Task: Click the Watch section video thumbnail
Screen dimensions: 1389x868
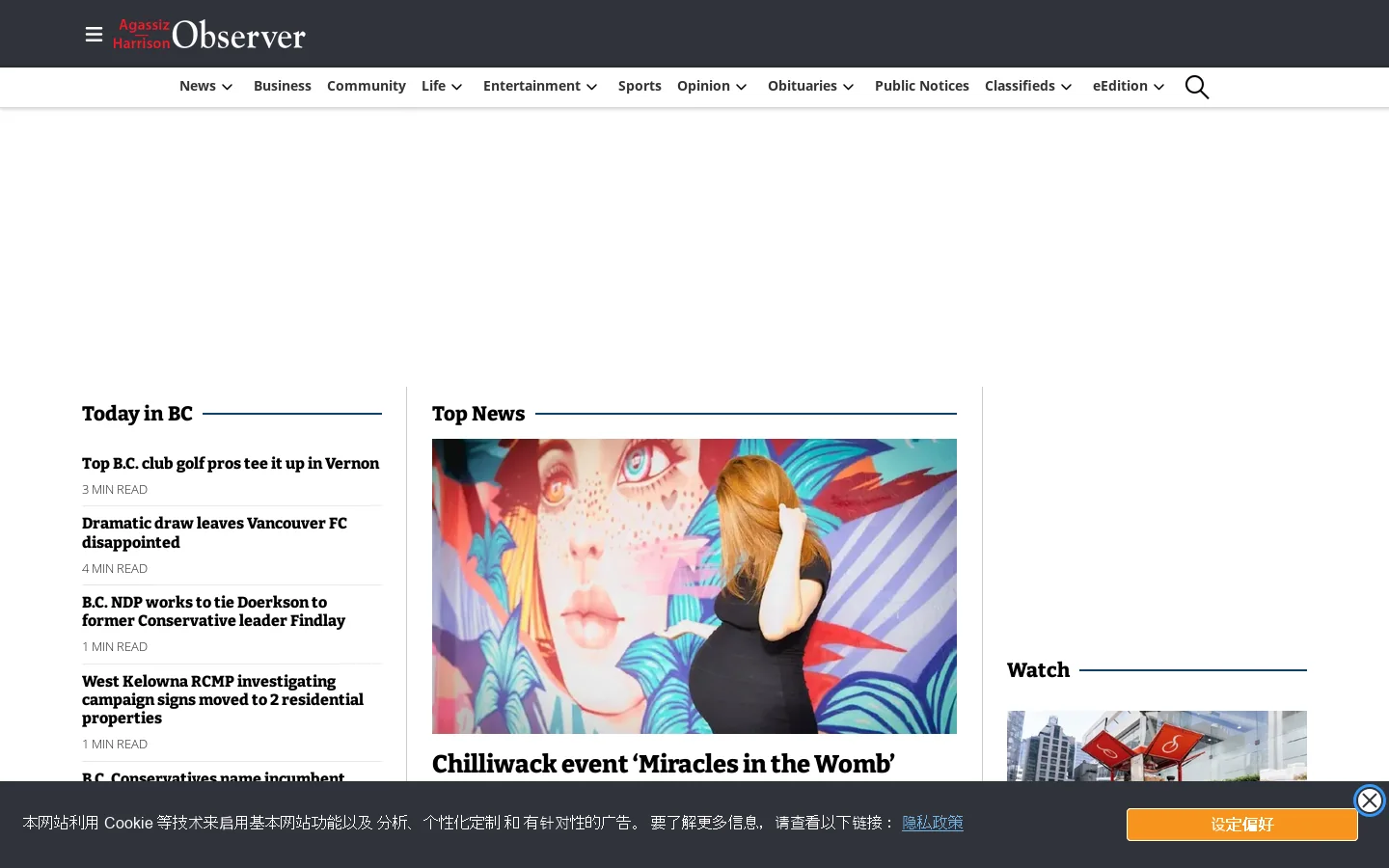Action: click(x=1157, y=746)
